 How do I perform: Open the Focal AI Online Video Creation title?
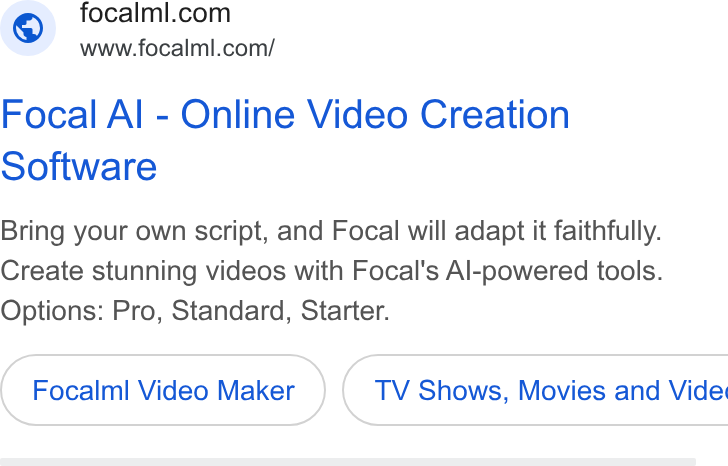click(285, 140)
